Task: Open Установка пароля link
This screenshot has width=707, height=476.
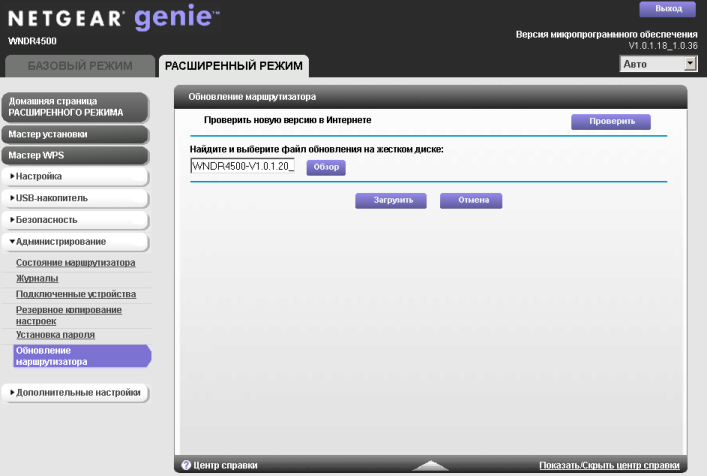Action: [55, 334]
